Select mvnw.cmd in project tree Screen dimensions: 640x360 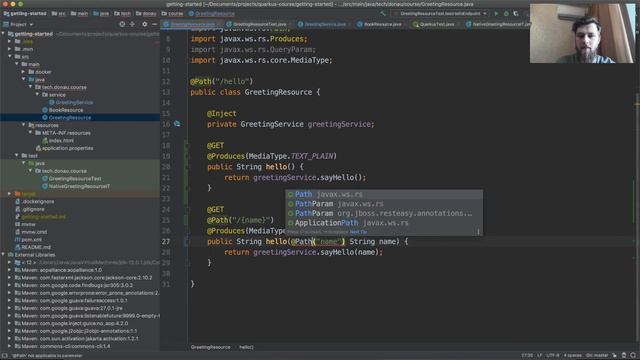coord(34,232)
